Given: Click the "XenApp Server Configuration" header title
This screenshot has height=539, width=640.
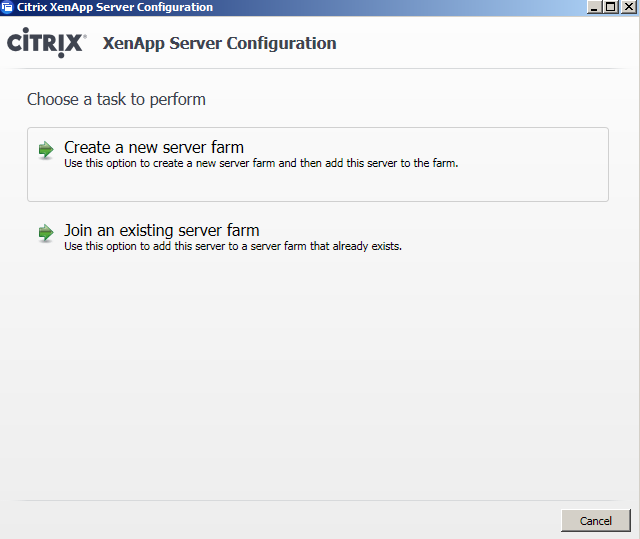Looking at the screenshot, I should click(x=219, y=43).
